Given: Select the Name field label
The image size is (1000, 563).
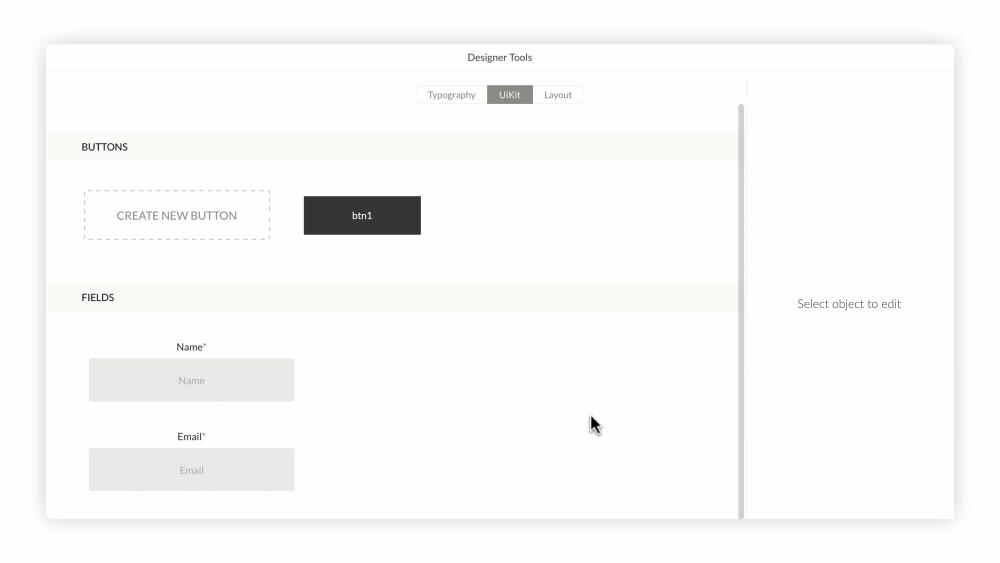Looking at the screenshot, I should click(189, 347).
